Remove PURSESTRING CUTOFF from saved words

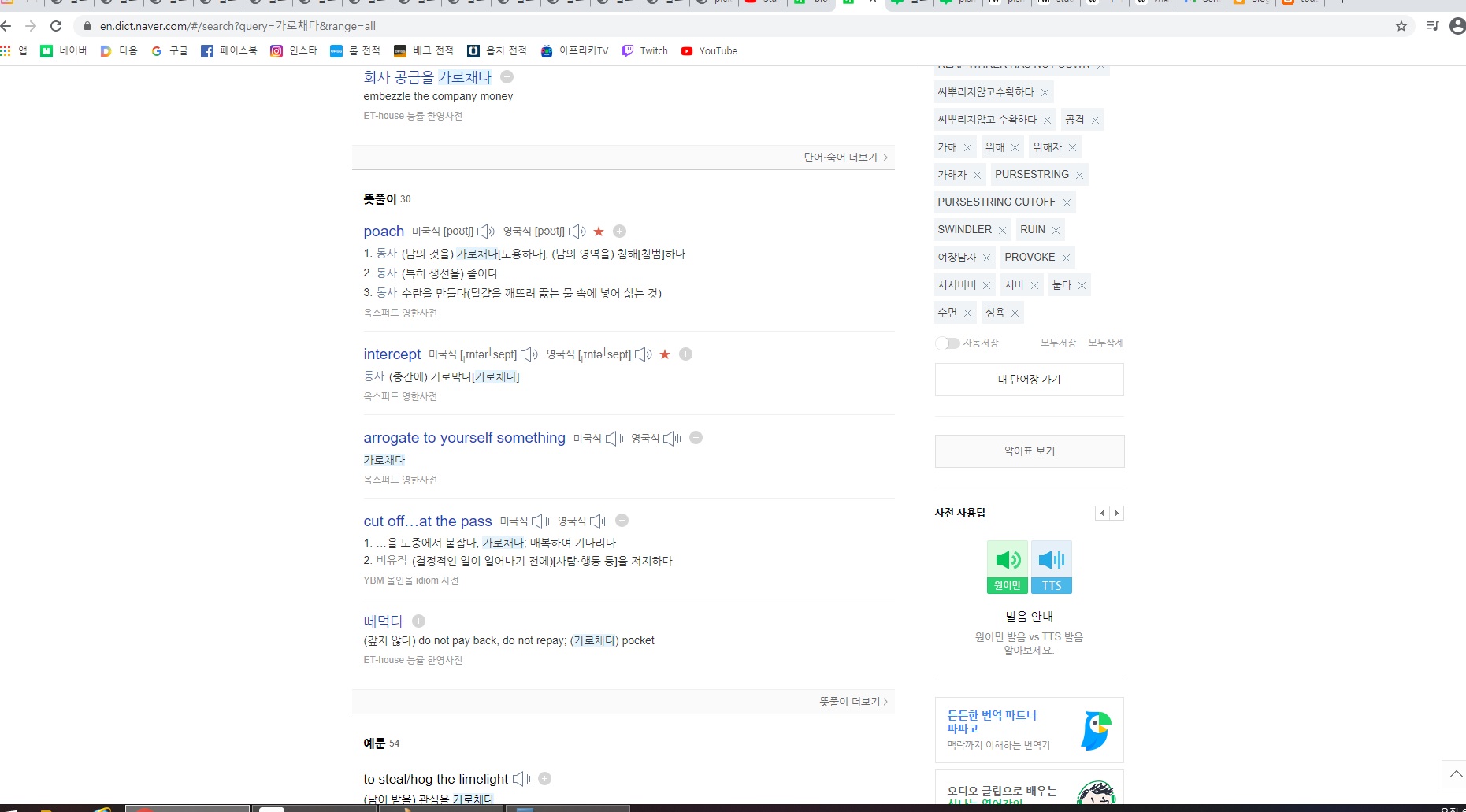[x=1067, y=202]
